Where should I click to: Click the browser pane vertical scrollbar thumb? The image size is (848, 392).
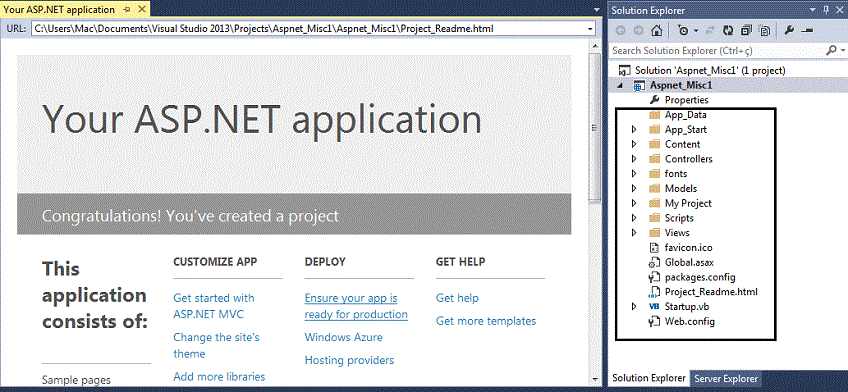[594, 128]
